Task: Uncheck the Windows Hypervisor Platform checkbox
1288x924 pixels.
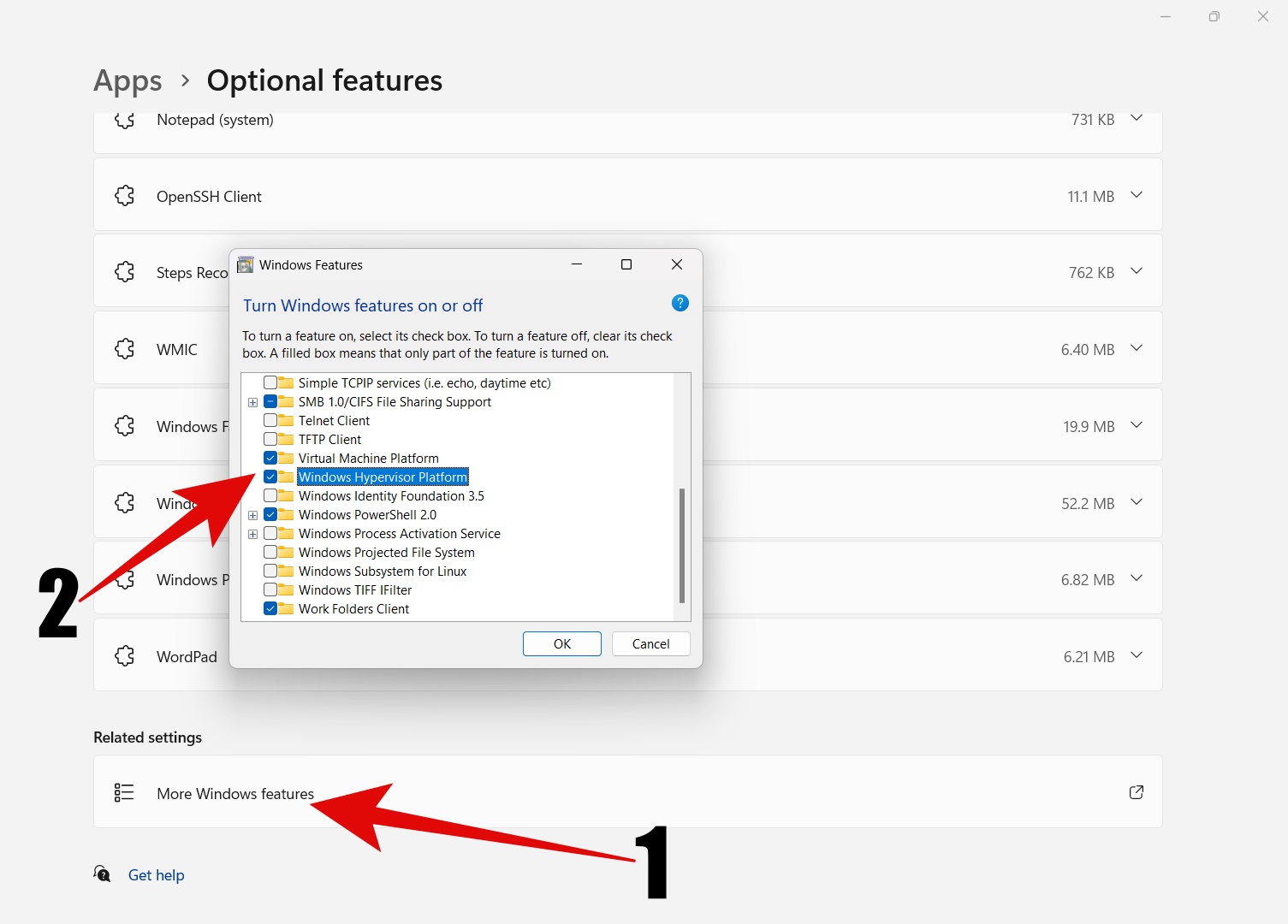Action: [270, 477]
